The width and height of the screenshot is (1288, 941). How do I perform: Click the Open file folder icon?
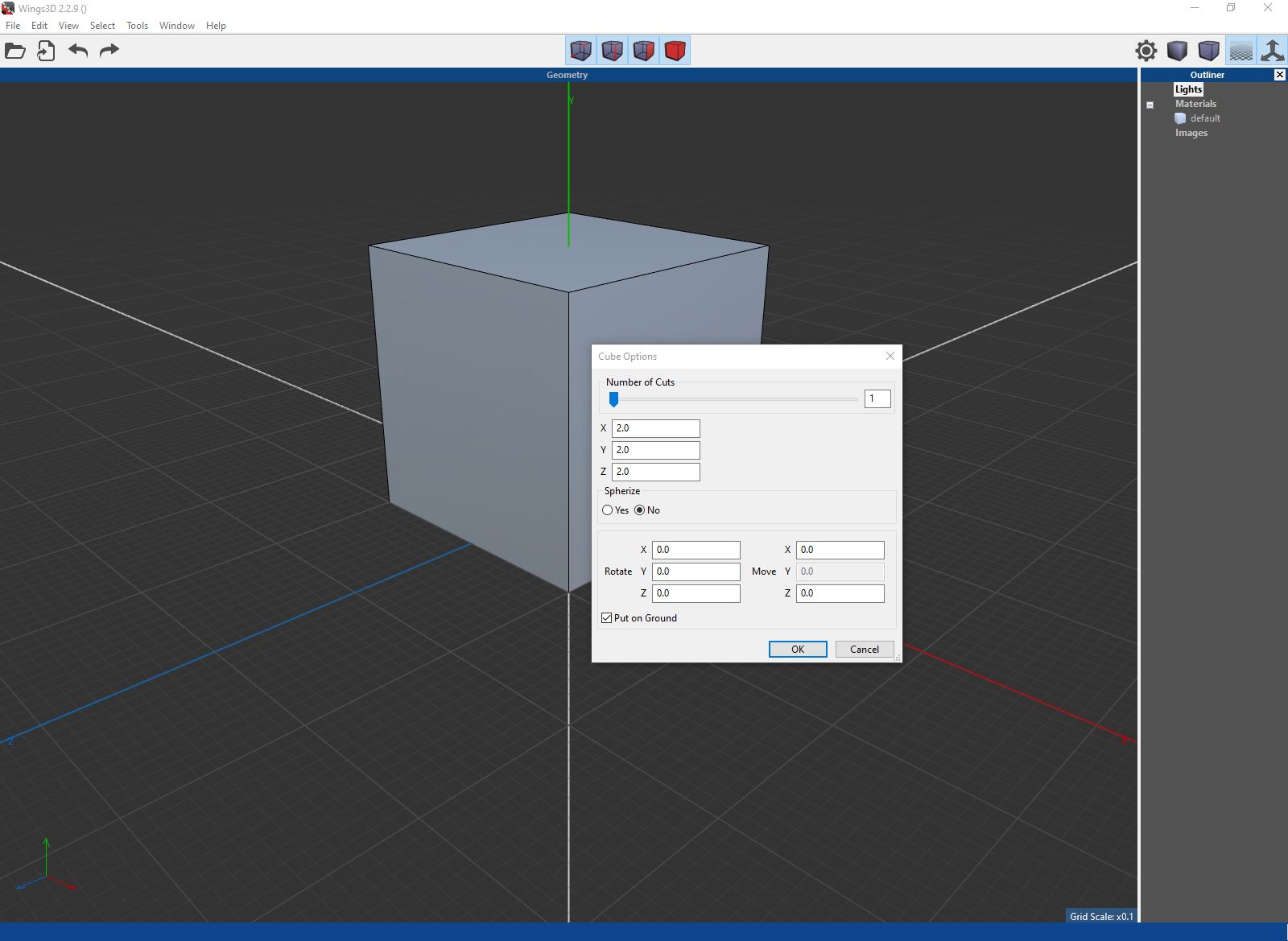tap(15, 51)
